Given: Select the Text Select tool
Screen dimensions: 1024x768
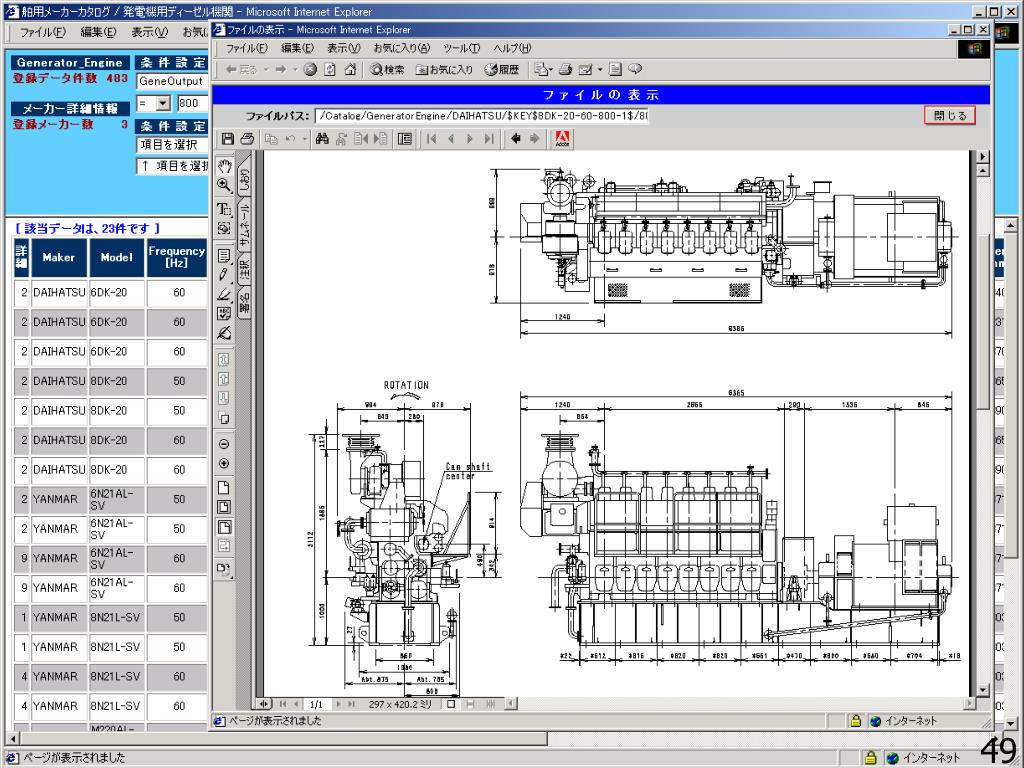Looking at the screenshot, I should click(224, 208).
